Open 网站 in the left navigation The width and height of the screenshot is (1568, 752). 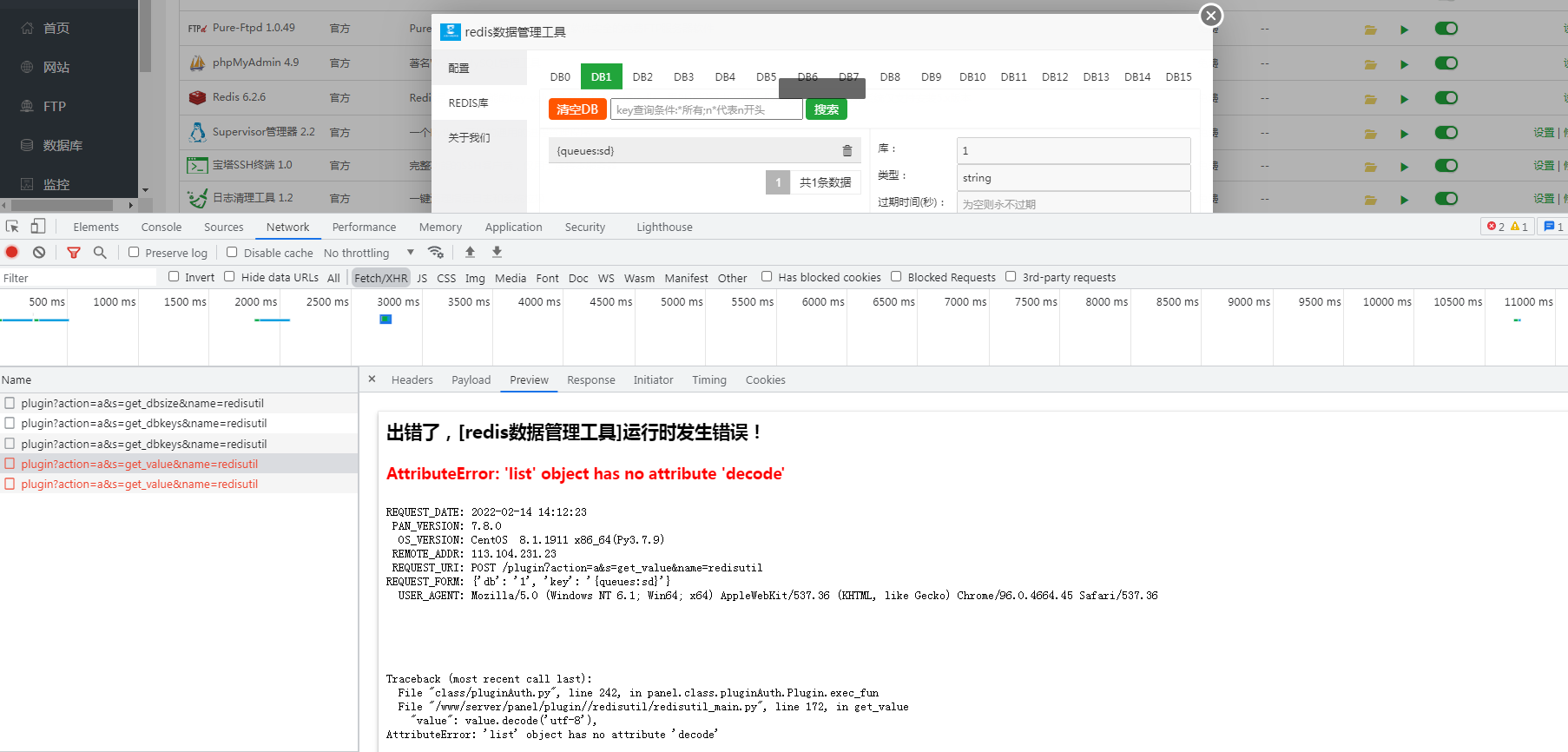[x=56, y=67]
